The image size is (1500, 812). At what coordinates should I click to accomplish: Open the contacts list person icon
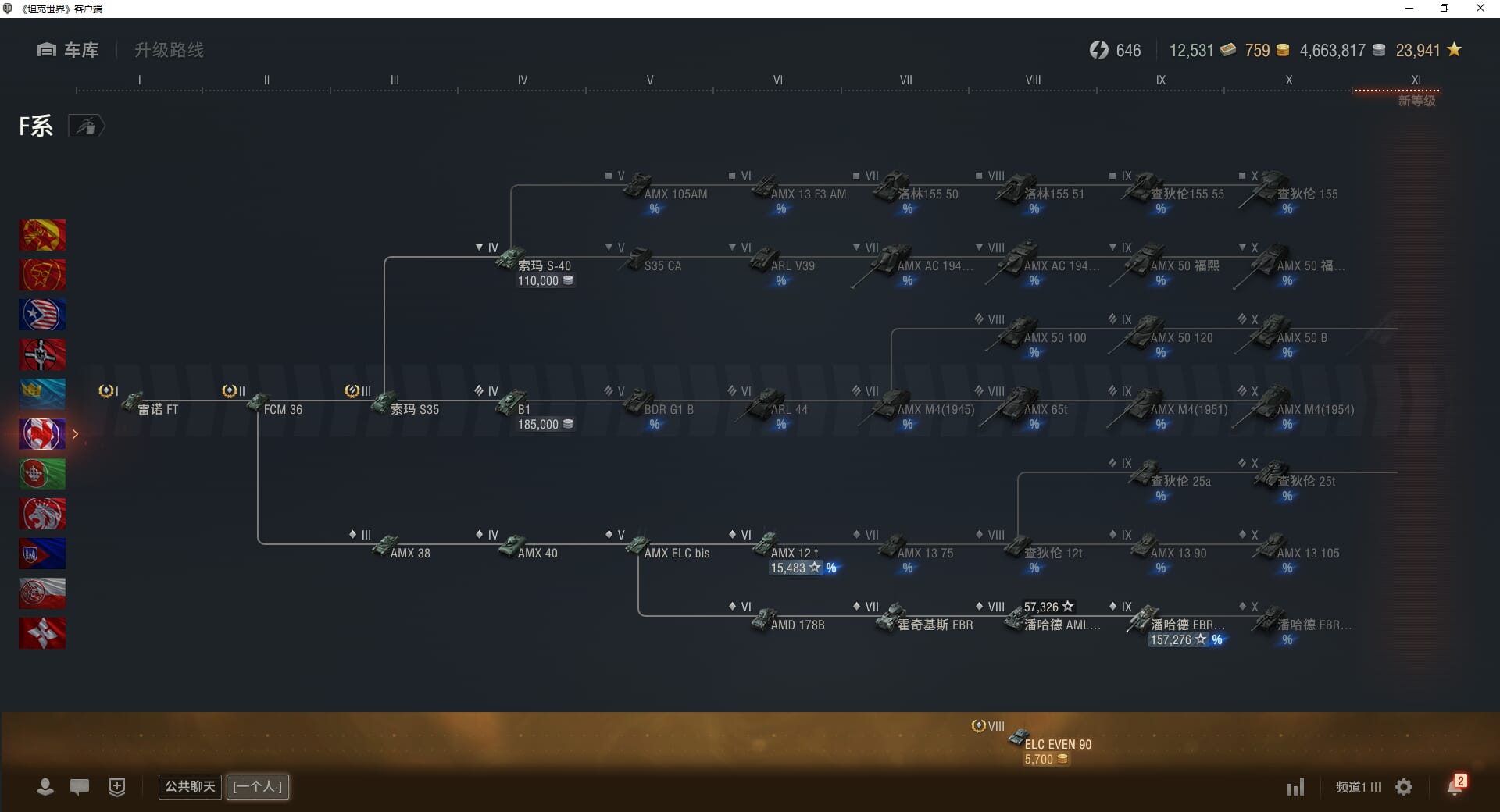click(45, 787)
